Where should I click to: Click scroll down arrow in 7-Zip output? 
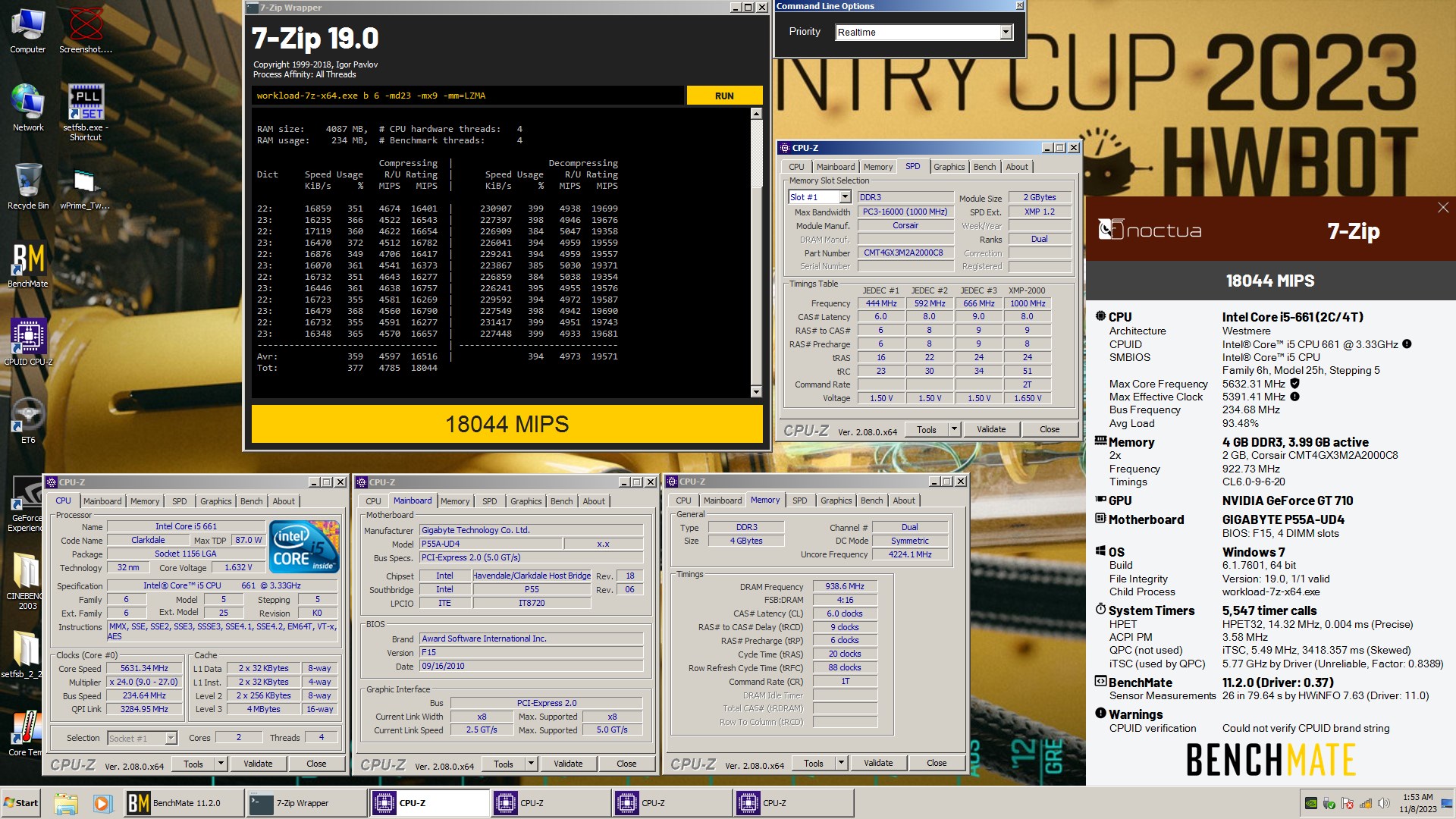pos(755,391)
